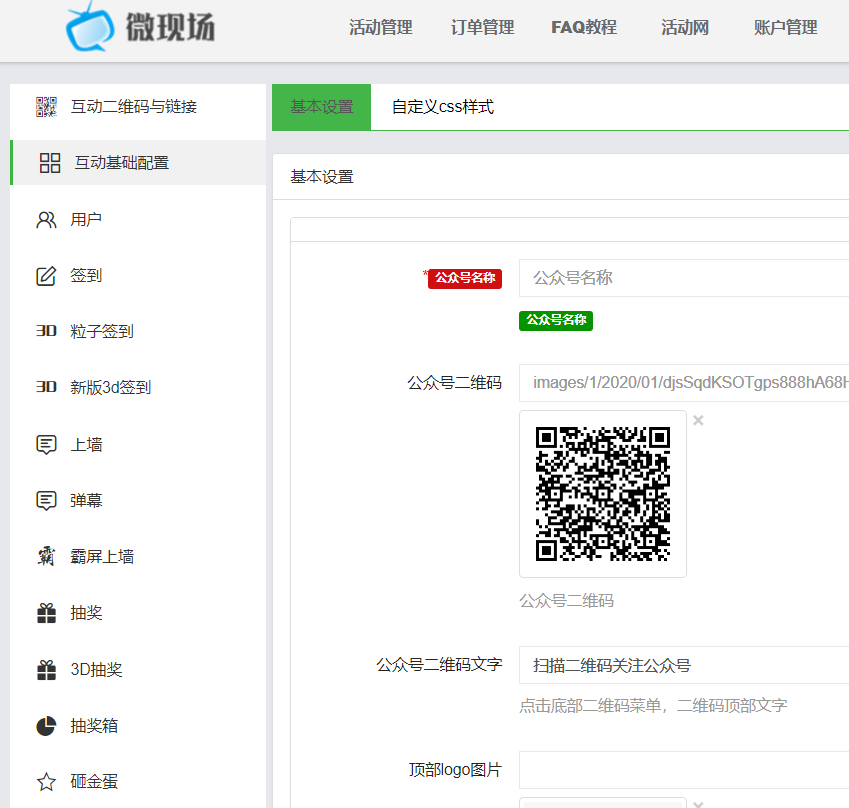Click the 微现场 brand name text
The width and height of the screenshot is (849, 808).
[x=171, y=27]
